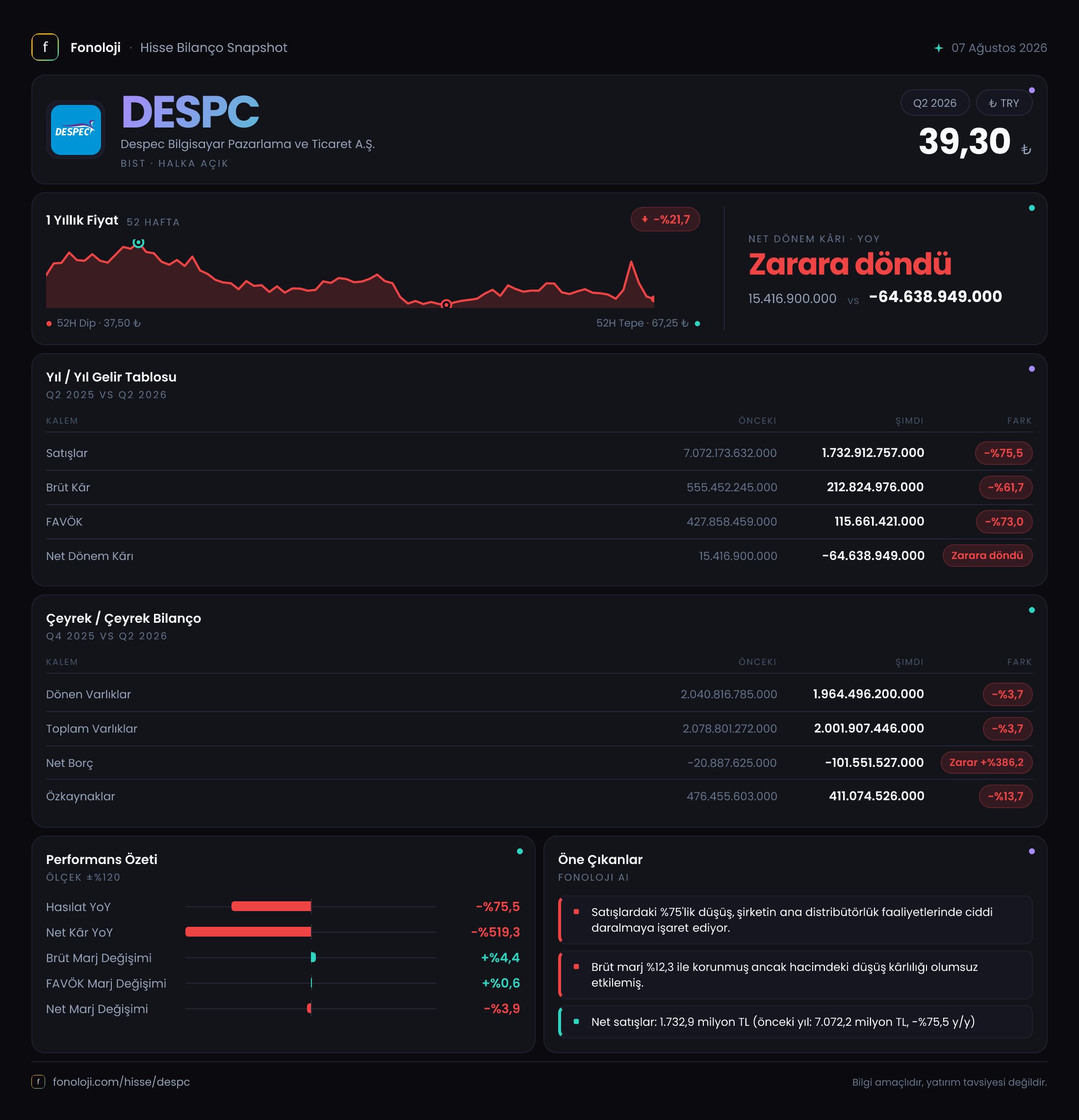
Task: Click the -64.638.949.000 value beside vs
Action: (x=936, y=297)
